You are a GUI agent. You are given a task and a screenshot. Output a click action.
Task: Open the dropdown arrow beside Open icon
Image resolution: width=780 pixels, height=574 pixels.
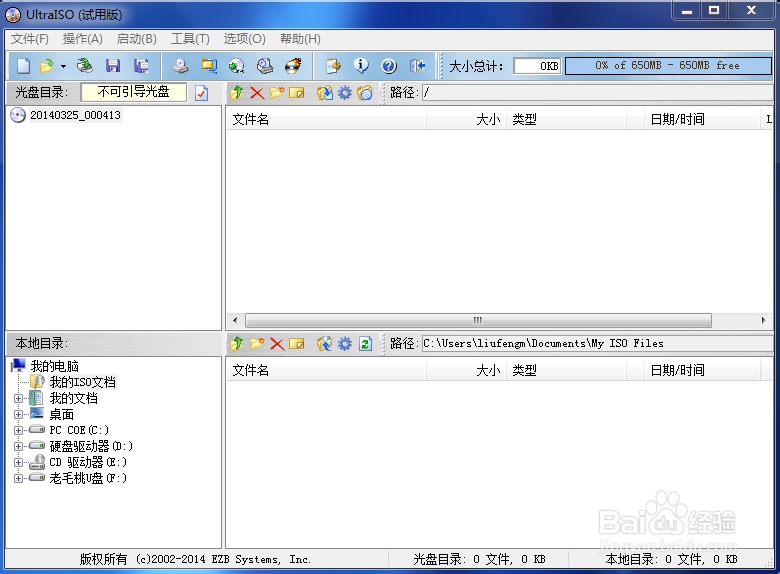click(63, 66)
